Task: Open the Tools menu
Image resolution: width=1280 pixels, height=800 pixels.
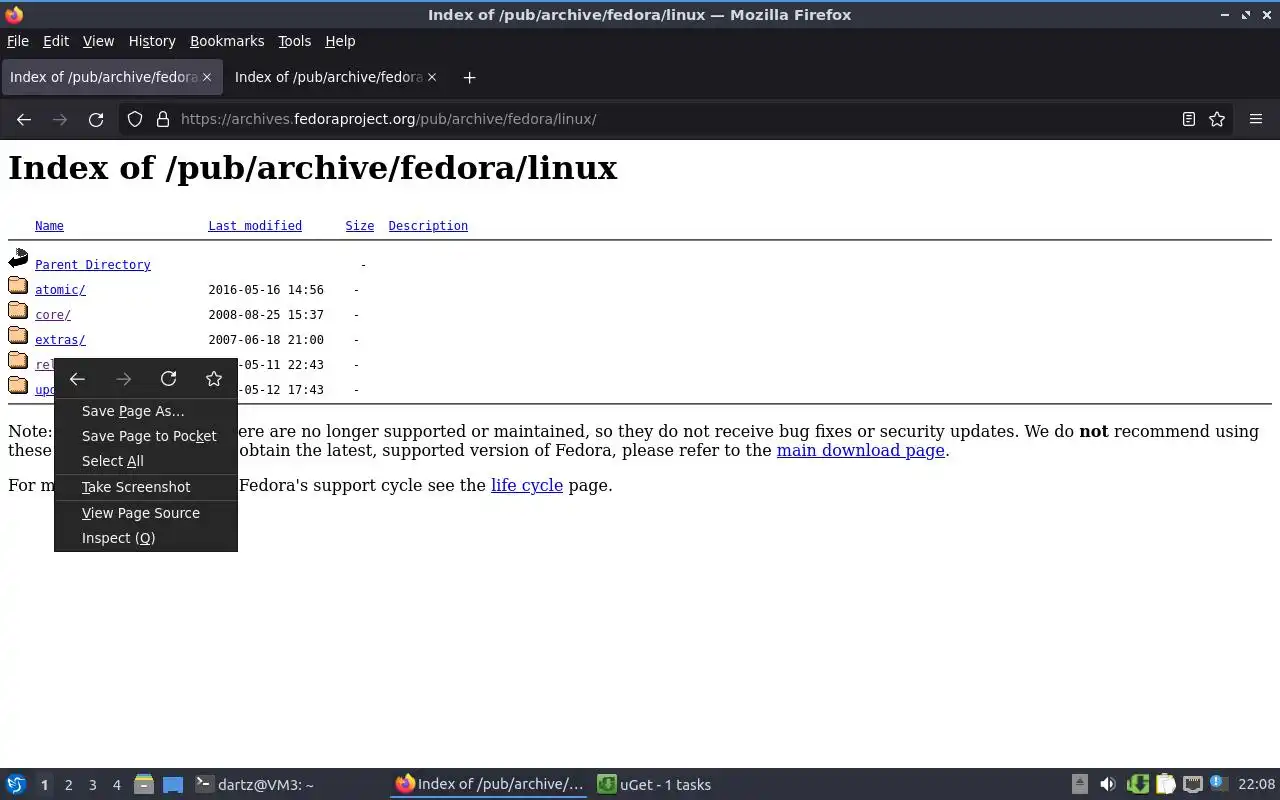Action: click(x=294, y=41)
